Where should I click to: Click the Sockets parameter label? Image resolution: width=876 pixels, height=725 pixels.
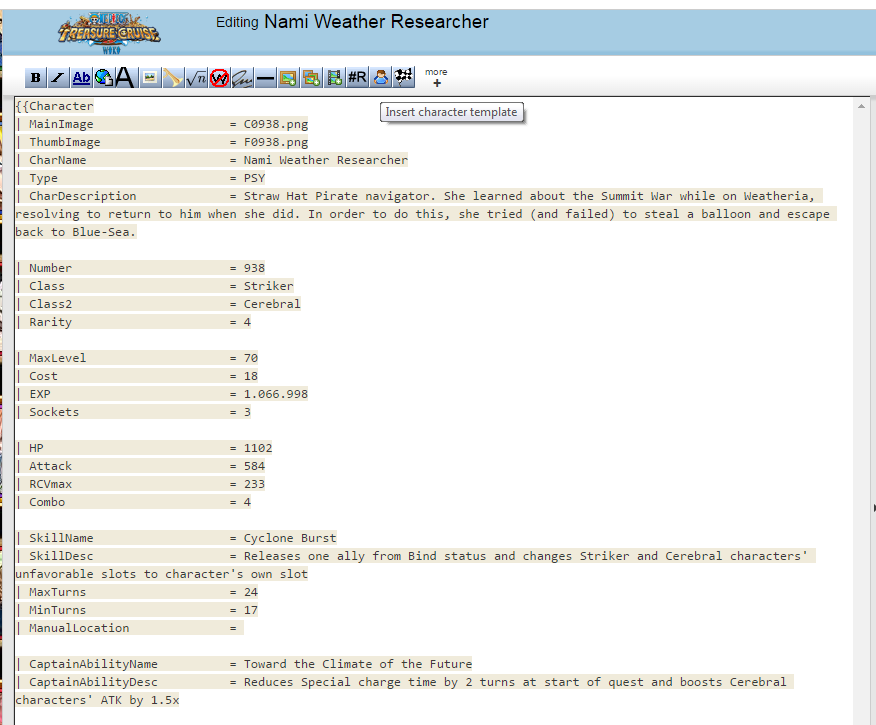[x=54, y=412]
